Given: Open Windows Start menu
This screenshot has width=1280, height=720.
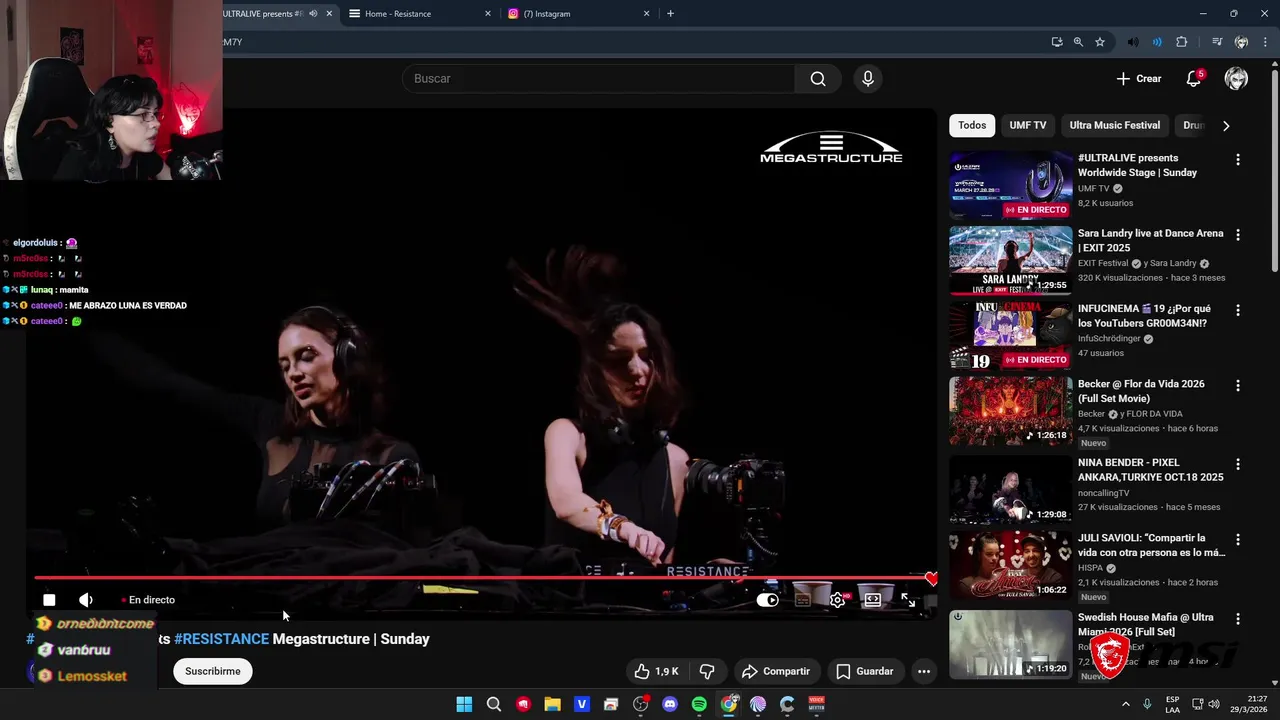Looking at the screenshot, I should (x=464, y=704).
